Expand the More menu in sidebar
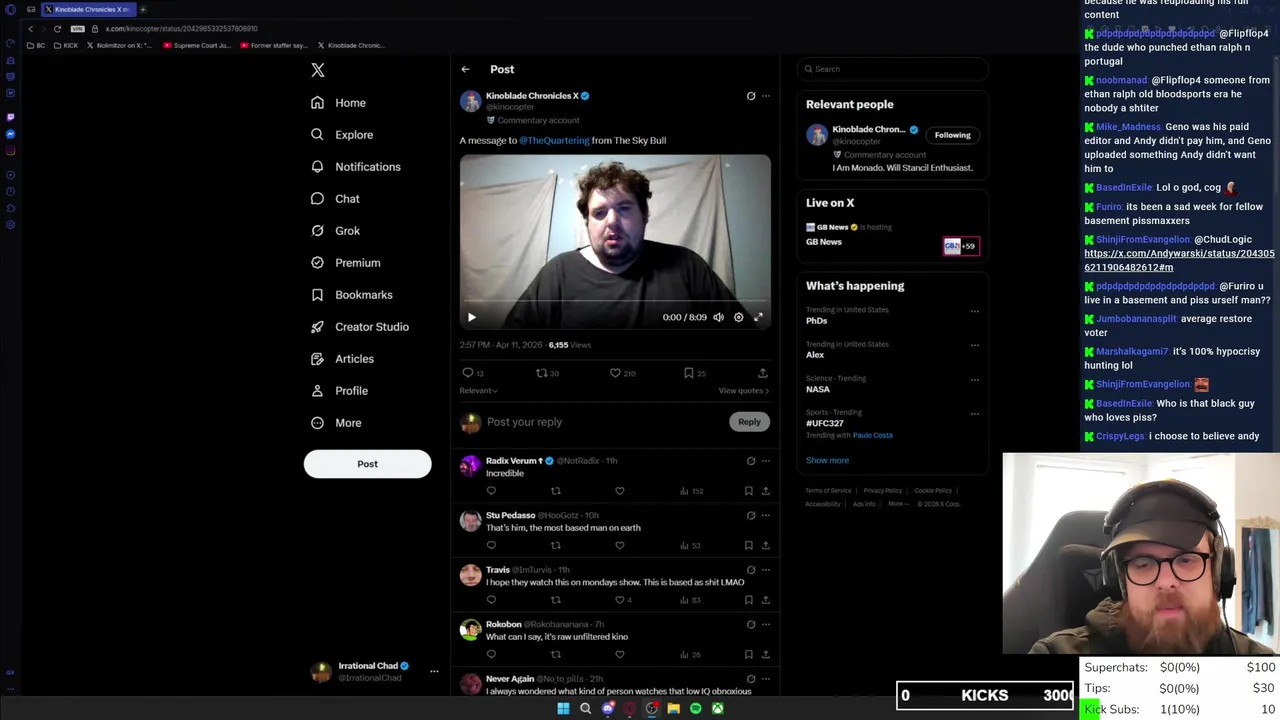This screenshot has height=720, width=1280. [x=336, y=423]
